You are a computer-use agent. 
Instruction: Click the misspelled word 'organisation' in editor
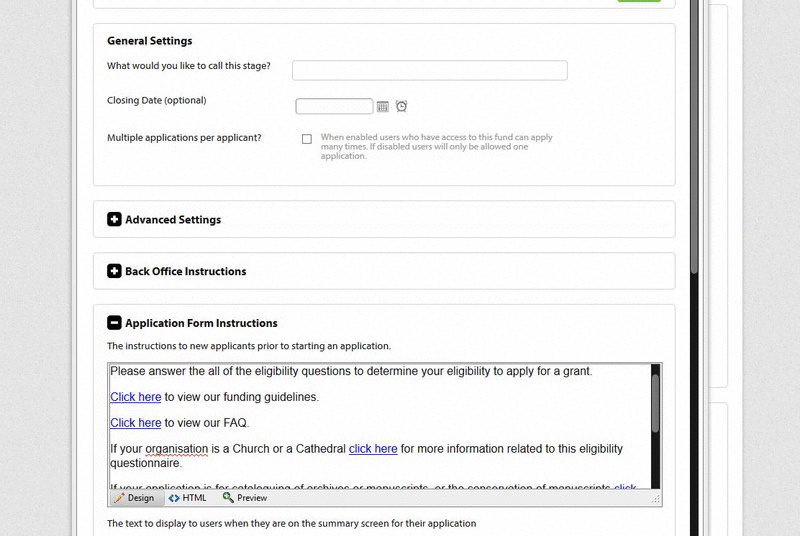pyautogui.click(x=177, y=449)
